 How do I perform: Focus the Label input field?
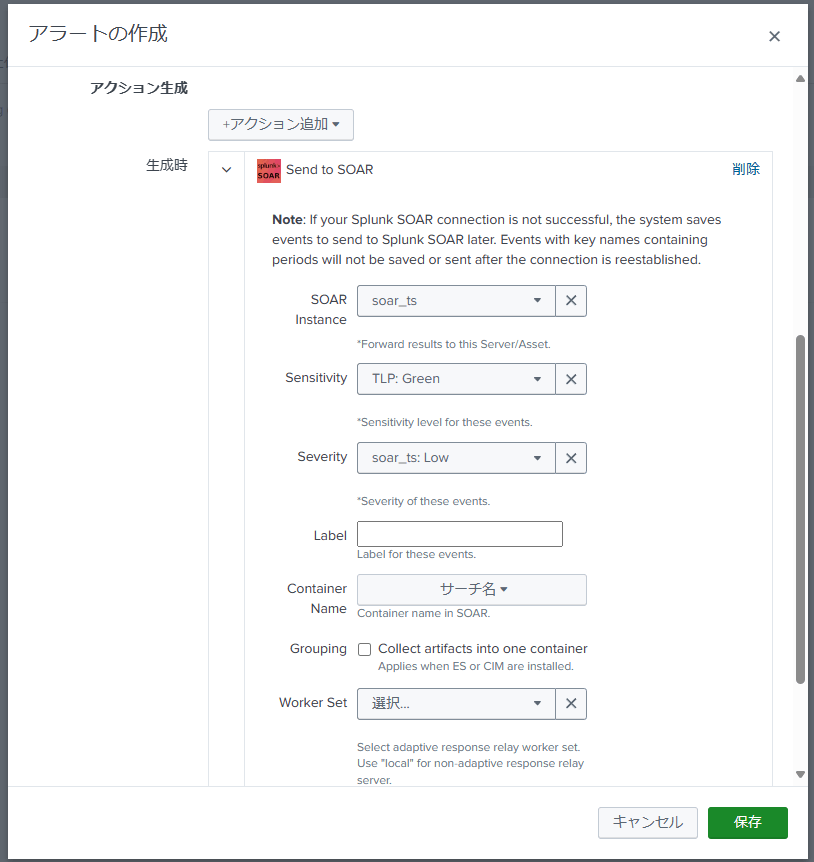[x=459, y=534]
